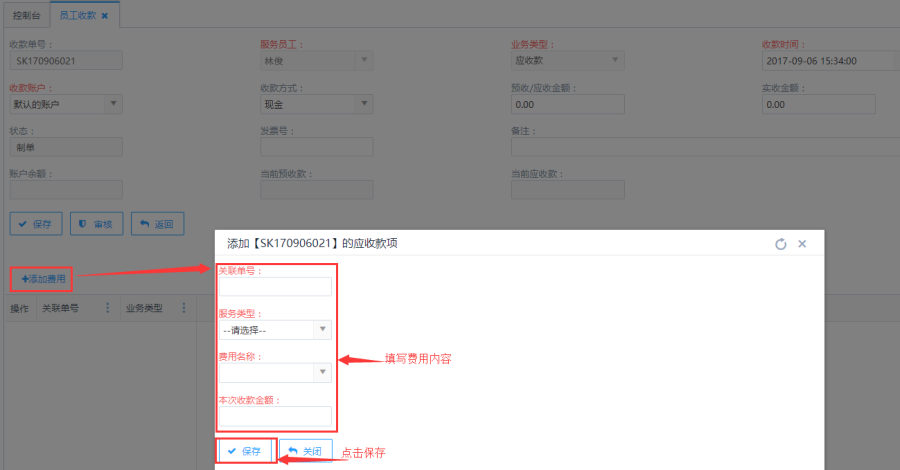Click background 保存 button with checkmark
The width and height of the screenshot is (900, 470).
(36, 224)
